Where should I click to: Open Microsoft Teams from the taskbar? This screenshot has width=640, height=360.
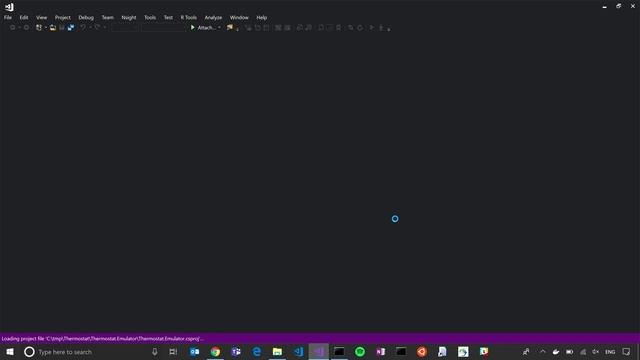pyautogui.click(x=236, y=352)
